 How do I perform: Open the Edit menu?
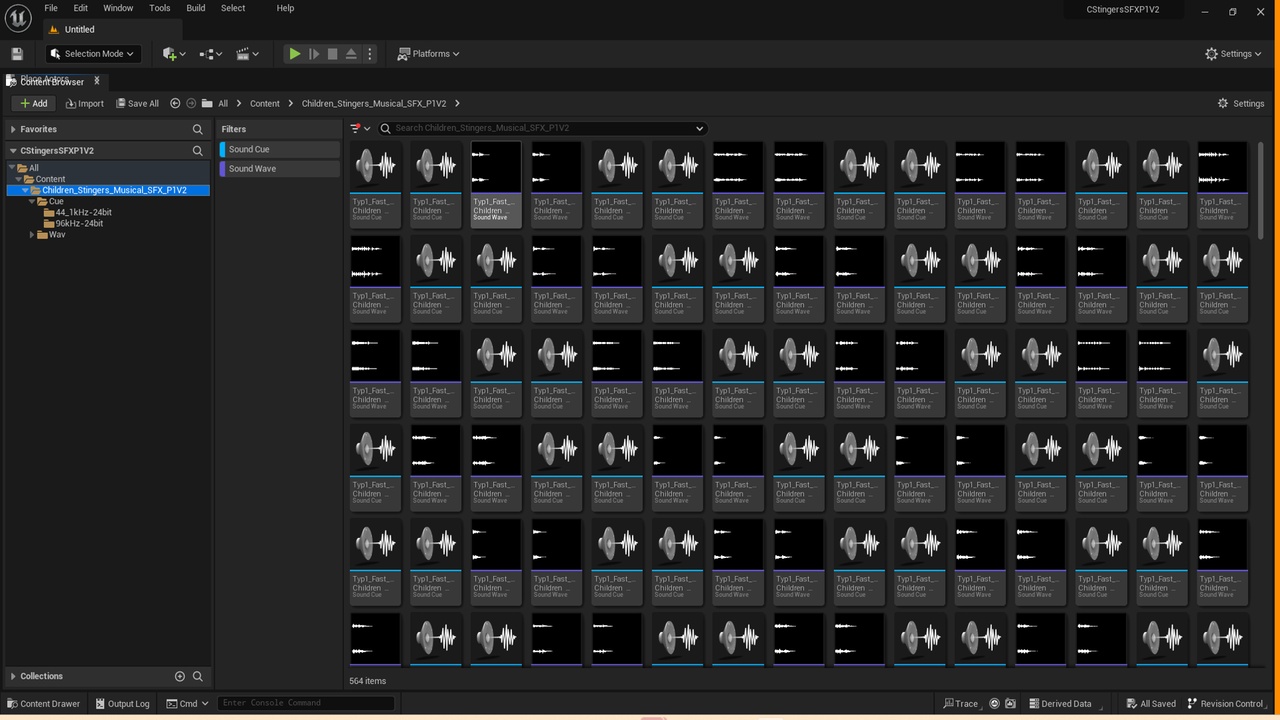coord(81,8)
